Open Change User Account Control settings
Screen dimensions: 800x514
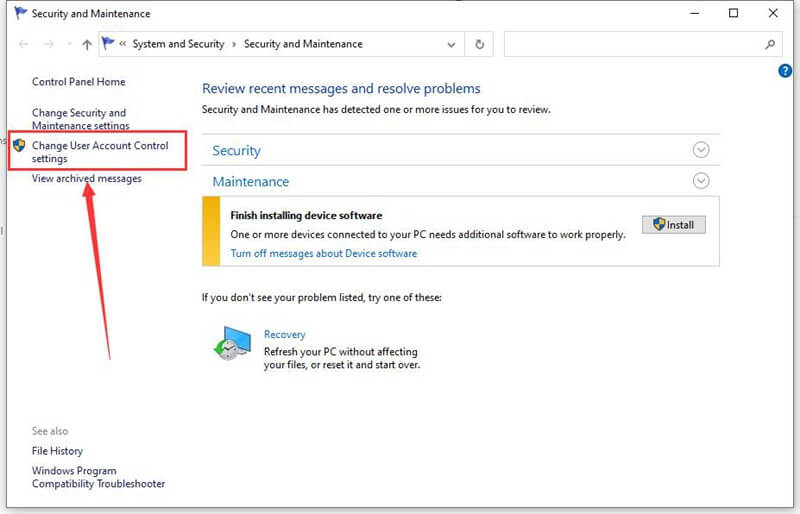(x=100, y=152)
